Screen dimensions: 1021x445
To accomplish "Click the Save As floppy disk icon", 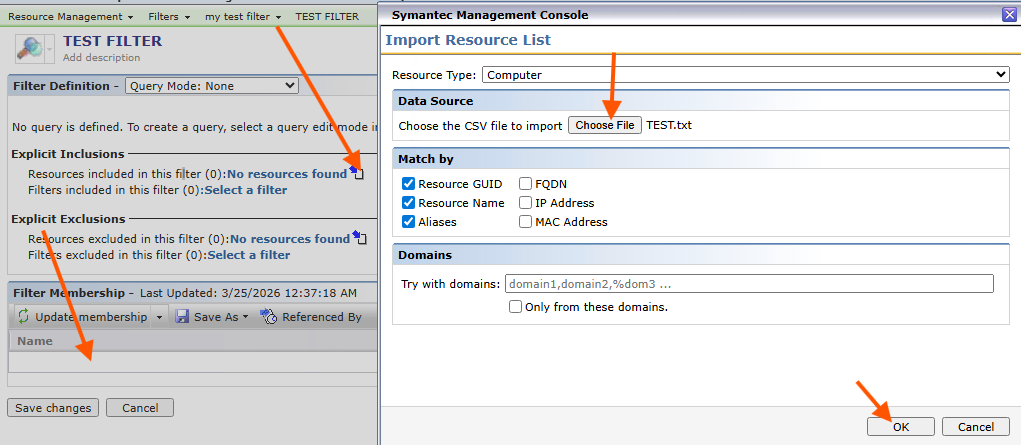I will (182, 317).
